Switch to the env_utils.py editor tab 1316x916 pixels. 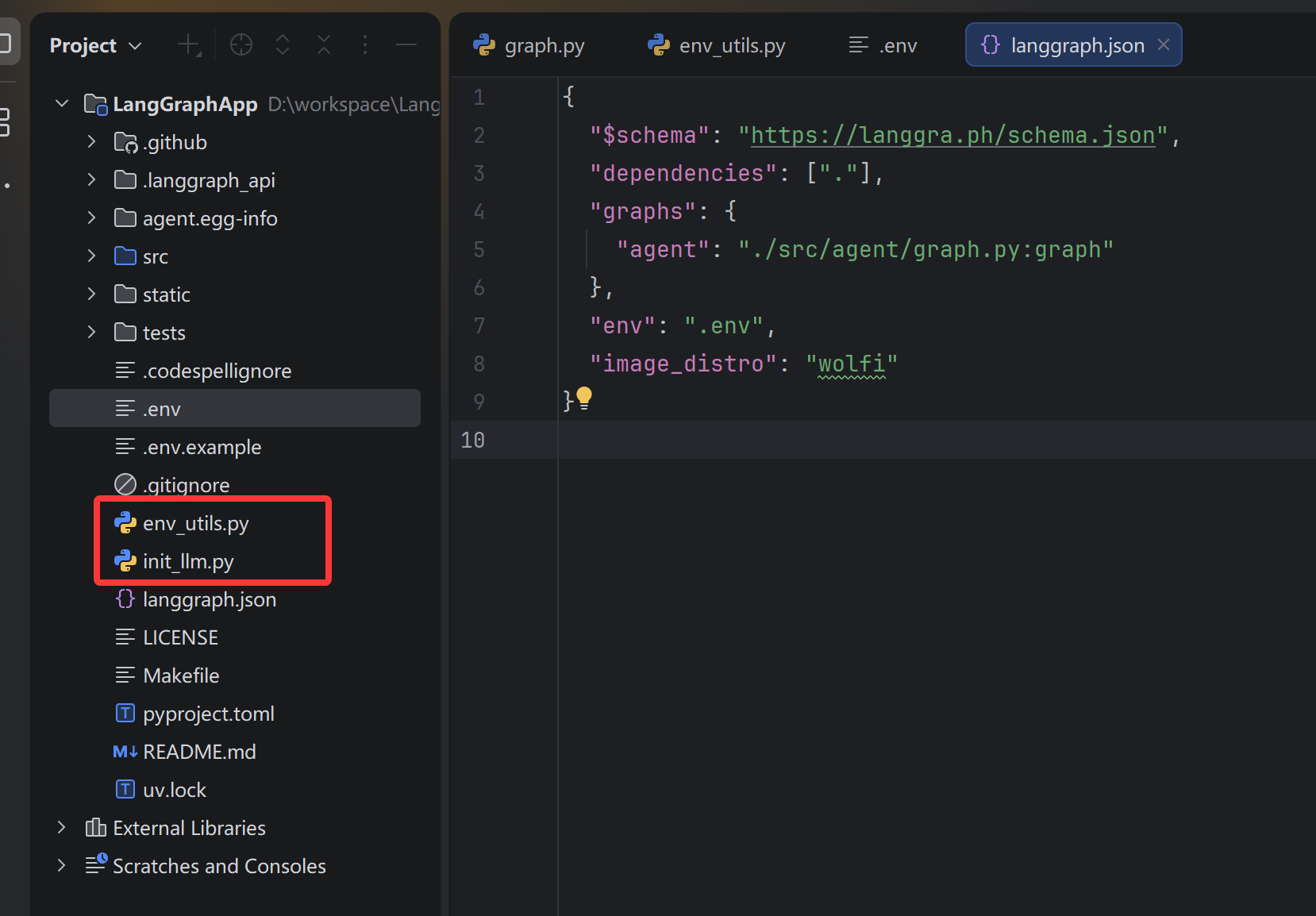[717, 45]
